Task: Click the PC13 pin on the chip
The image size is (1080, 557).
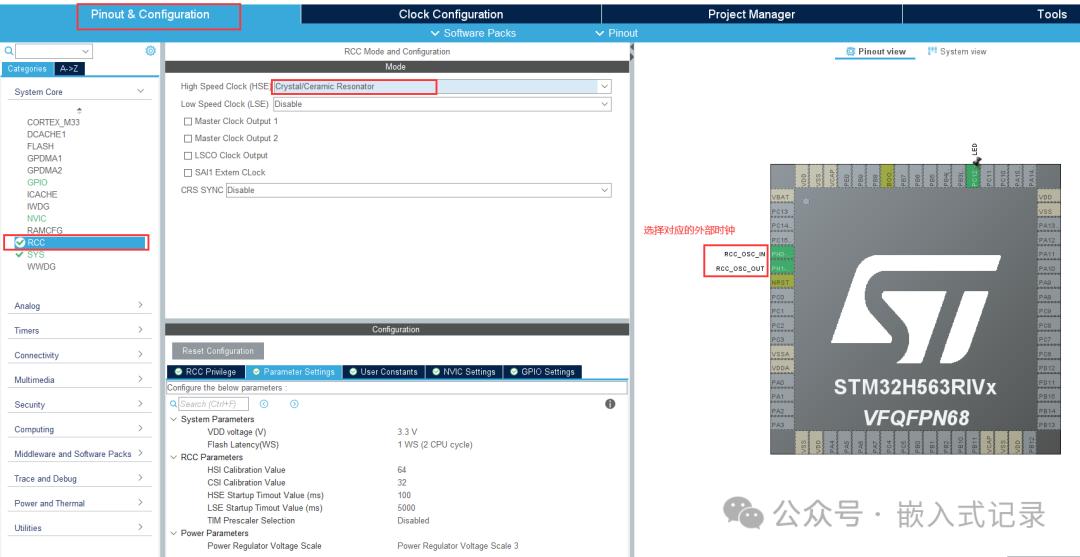Action: (782, 211)
